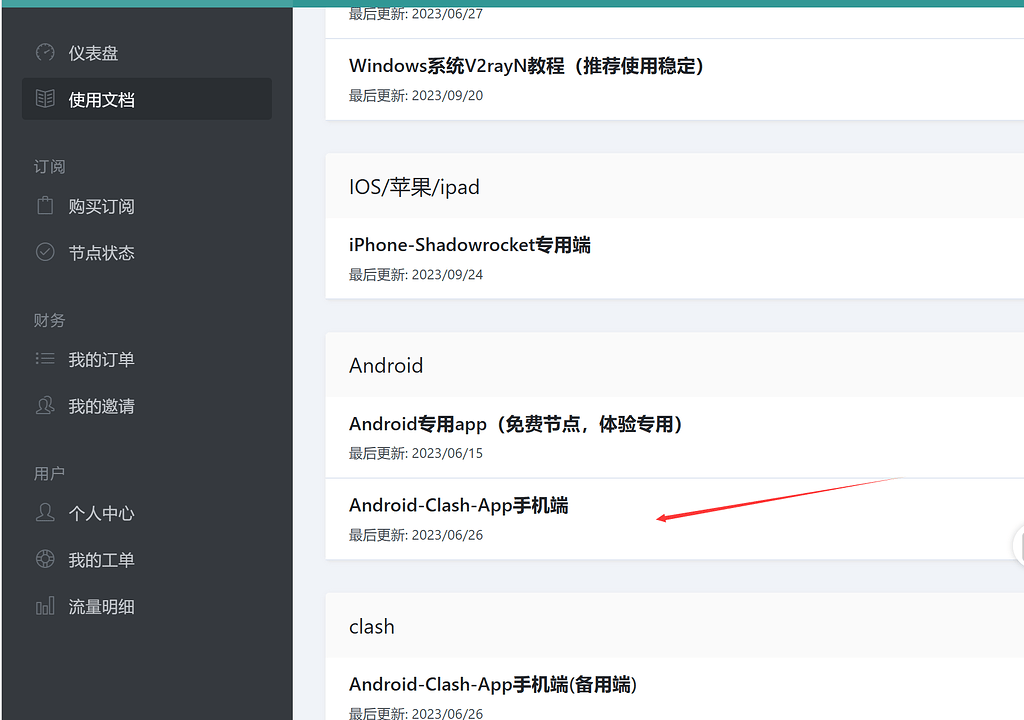Open 流量明细 from the sidebar

click(101, 606)
